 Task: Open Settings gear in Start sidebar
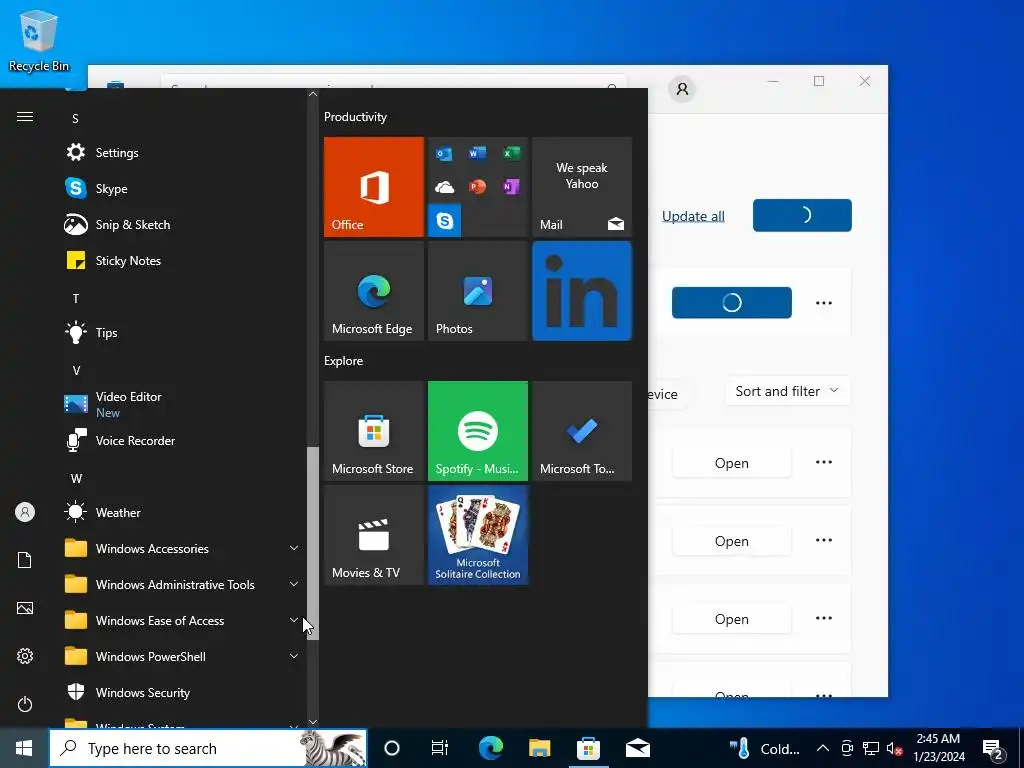pyautogui.click(x=25, y=656)
